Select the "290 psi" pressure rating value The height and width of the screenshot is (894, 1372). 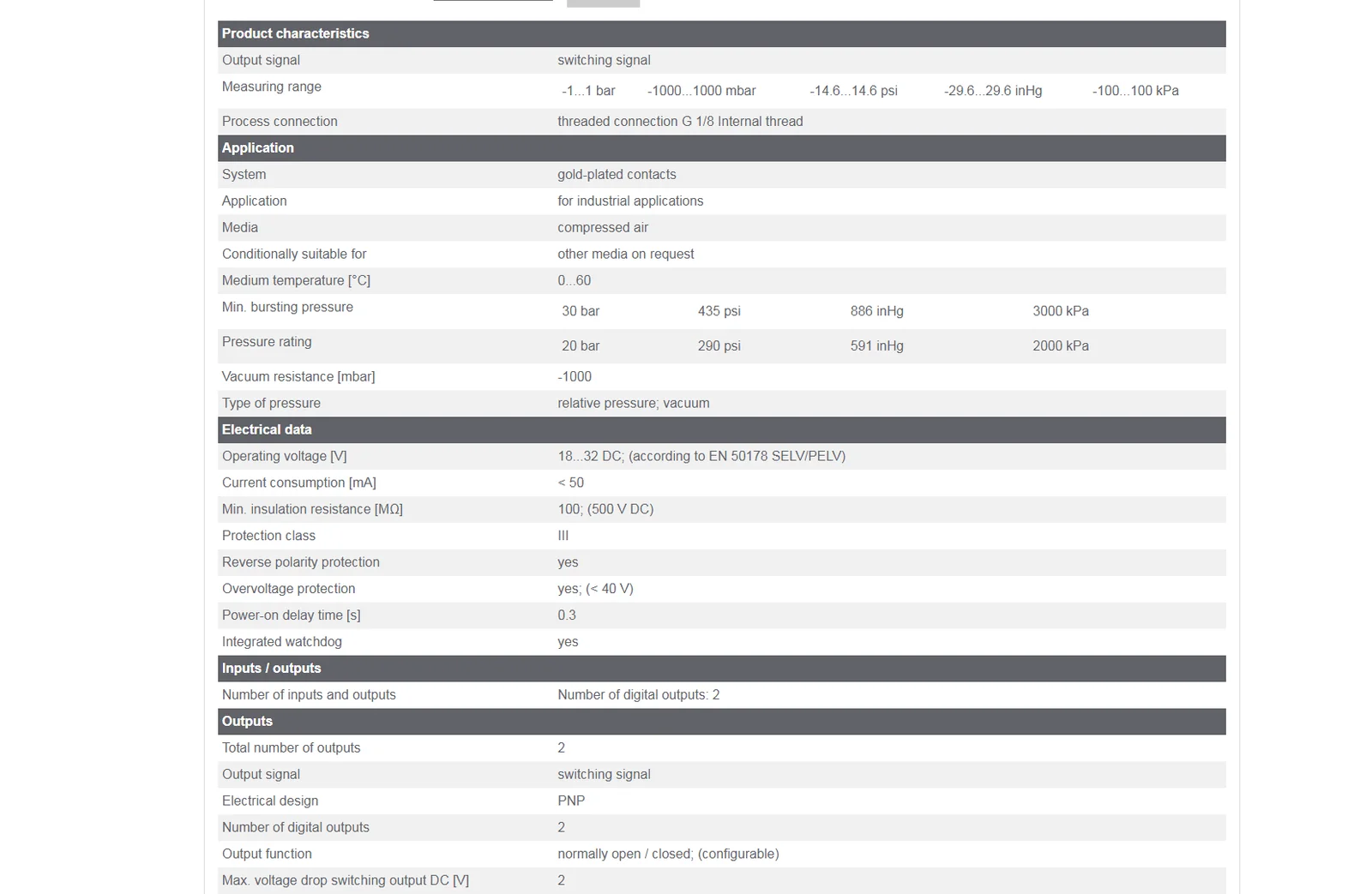point(719,346)
